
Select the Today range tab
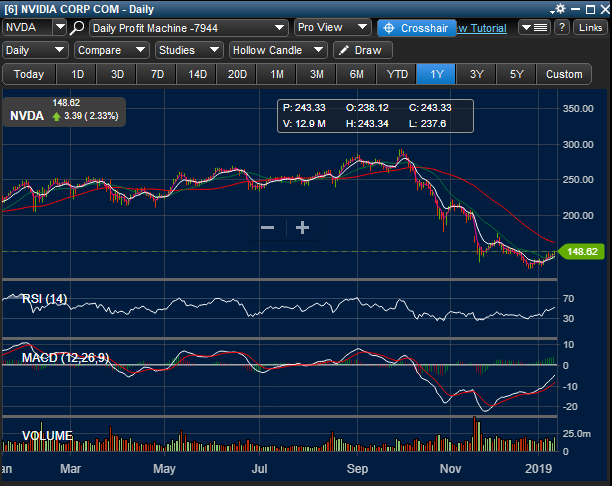tap(29, 74)
